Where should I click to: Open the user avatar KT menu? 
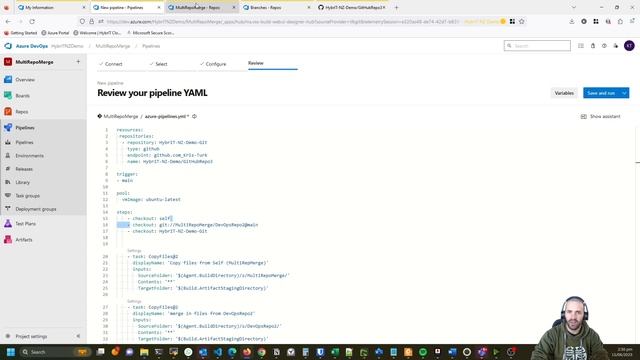(x=629, y=46)
